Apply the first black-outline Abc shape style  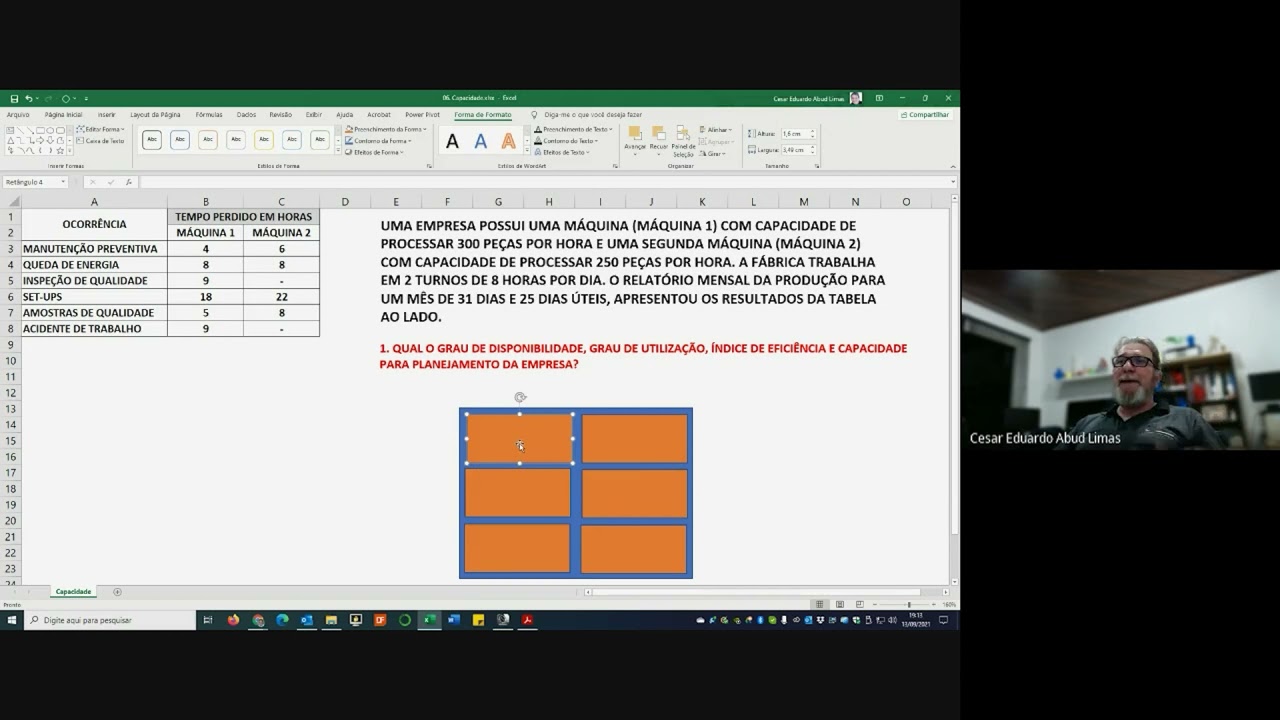click(x=152, y=140)
